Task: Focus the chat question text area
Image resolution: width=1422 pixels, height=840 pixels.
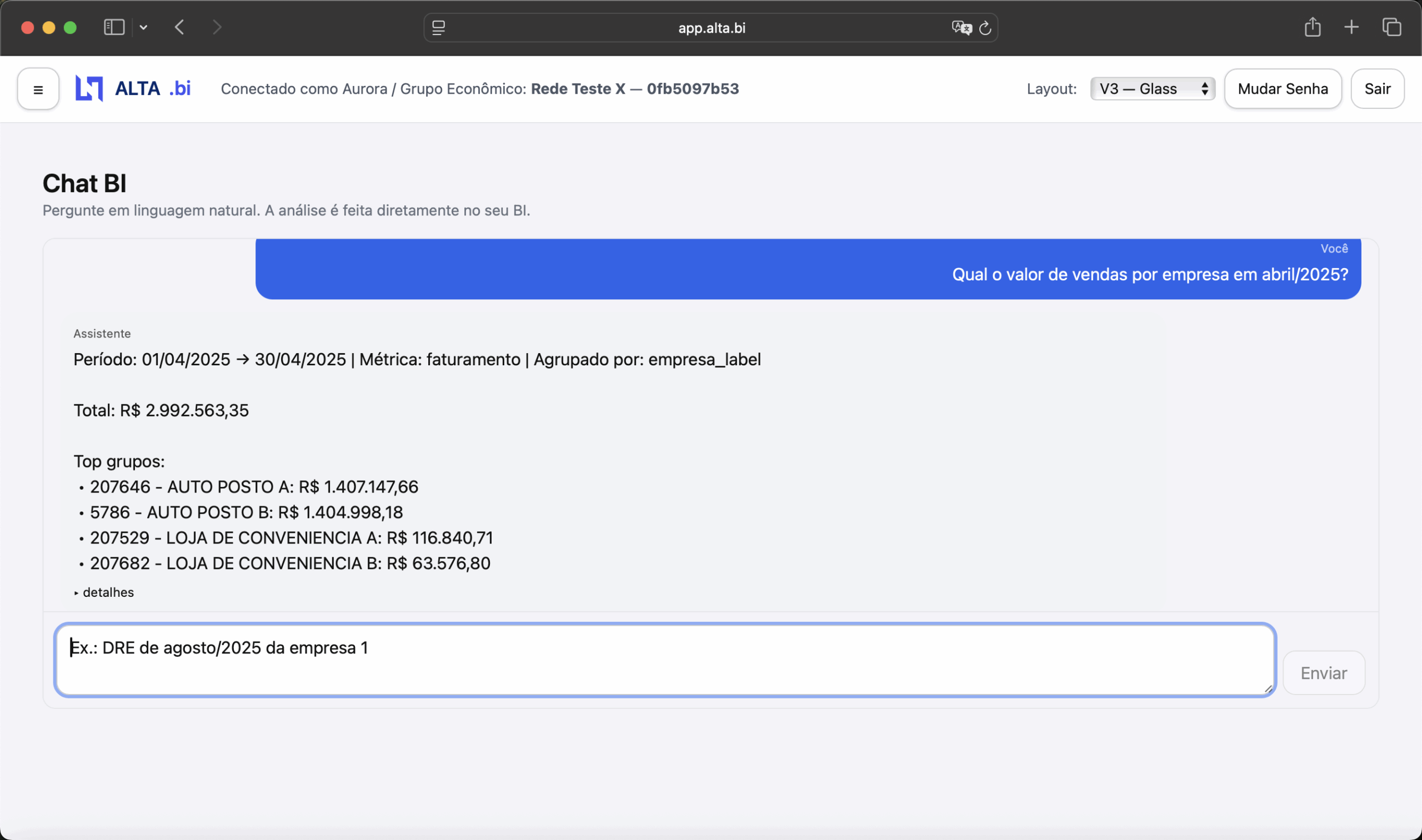Action: tap(665, 660)
